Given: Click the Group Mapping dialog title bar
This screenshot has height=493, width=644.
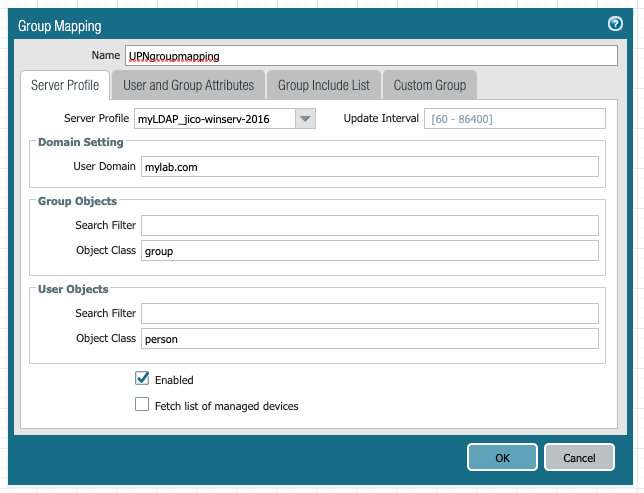Looking at the screenshot, I should point(300,25).
